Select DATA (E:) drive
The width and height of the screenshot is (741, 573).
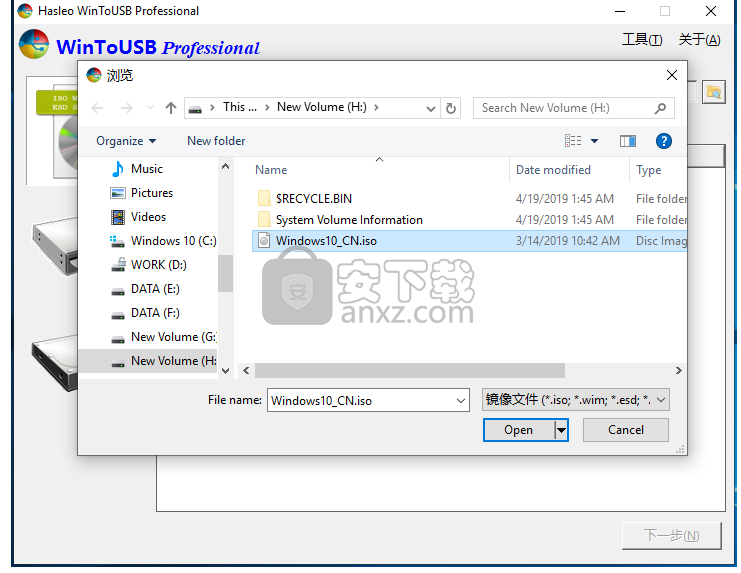145,289
